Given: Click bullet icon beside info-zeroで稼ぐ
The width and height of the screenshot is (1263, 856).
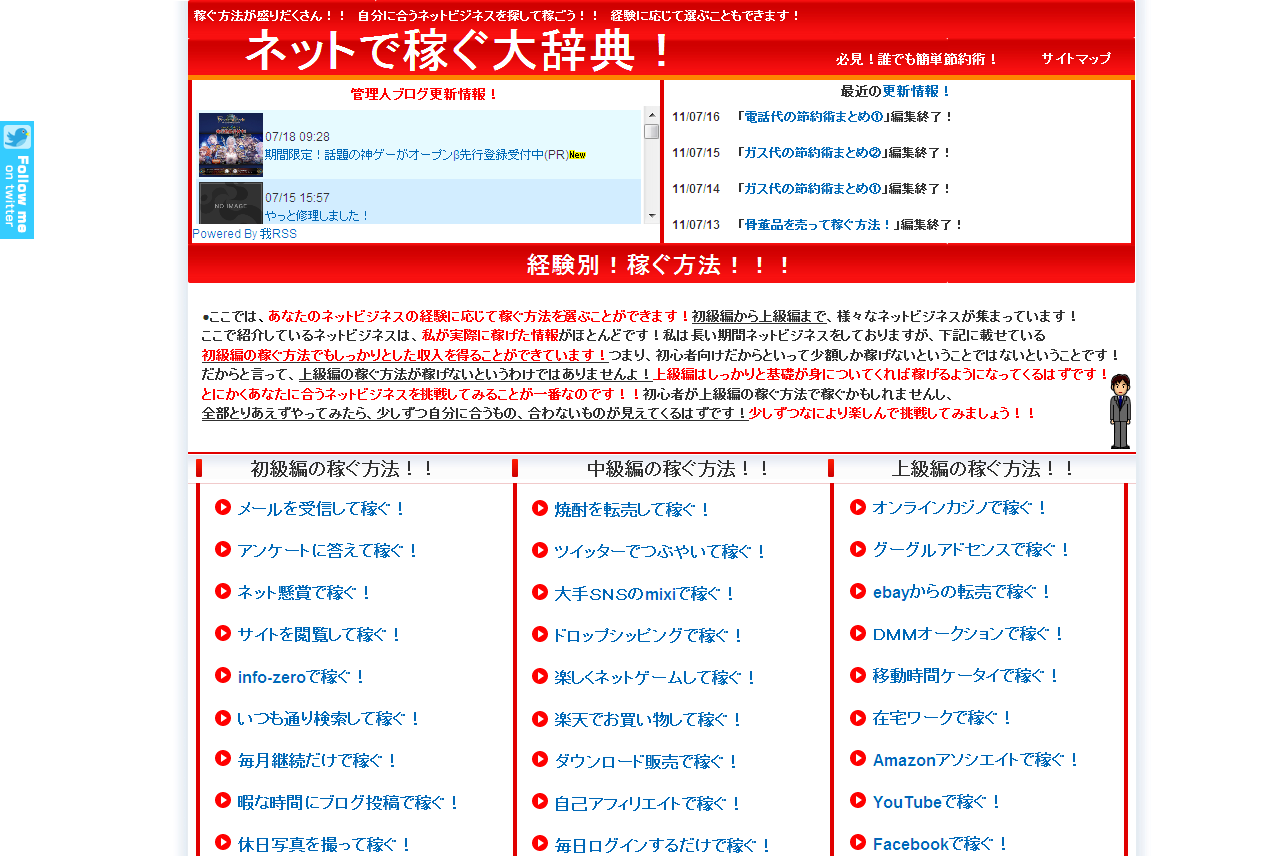Looking at the screenshot, I should [x=223, y=675].
